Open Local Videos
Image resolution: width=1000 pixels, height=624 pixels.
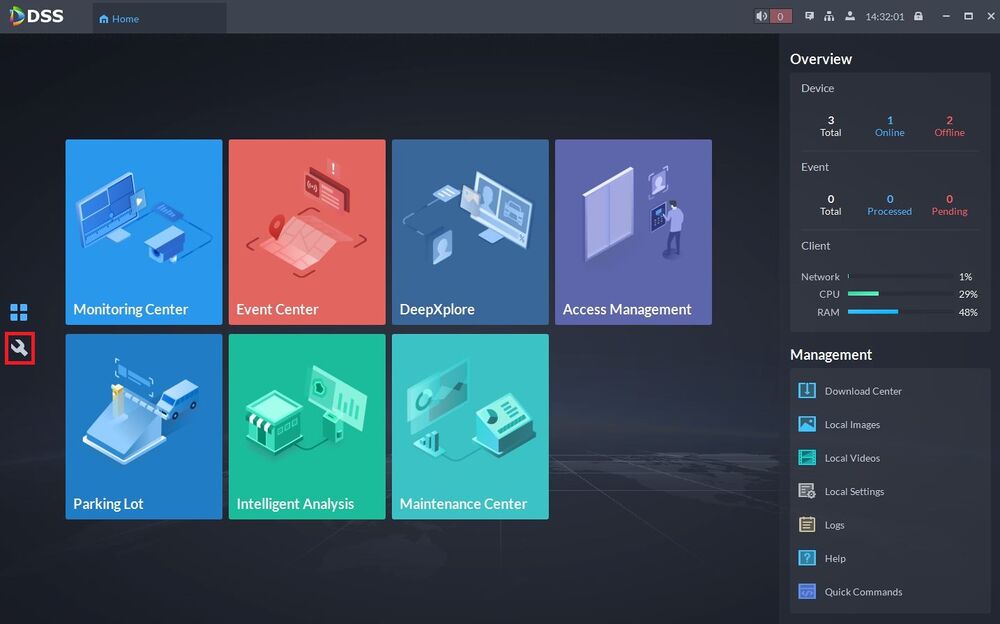839,457
